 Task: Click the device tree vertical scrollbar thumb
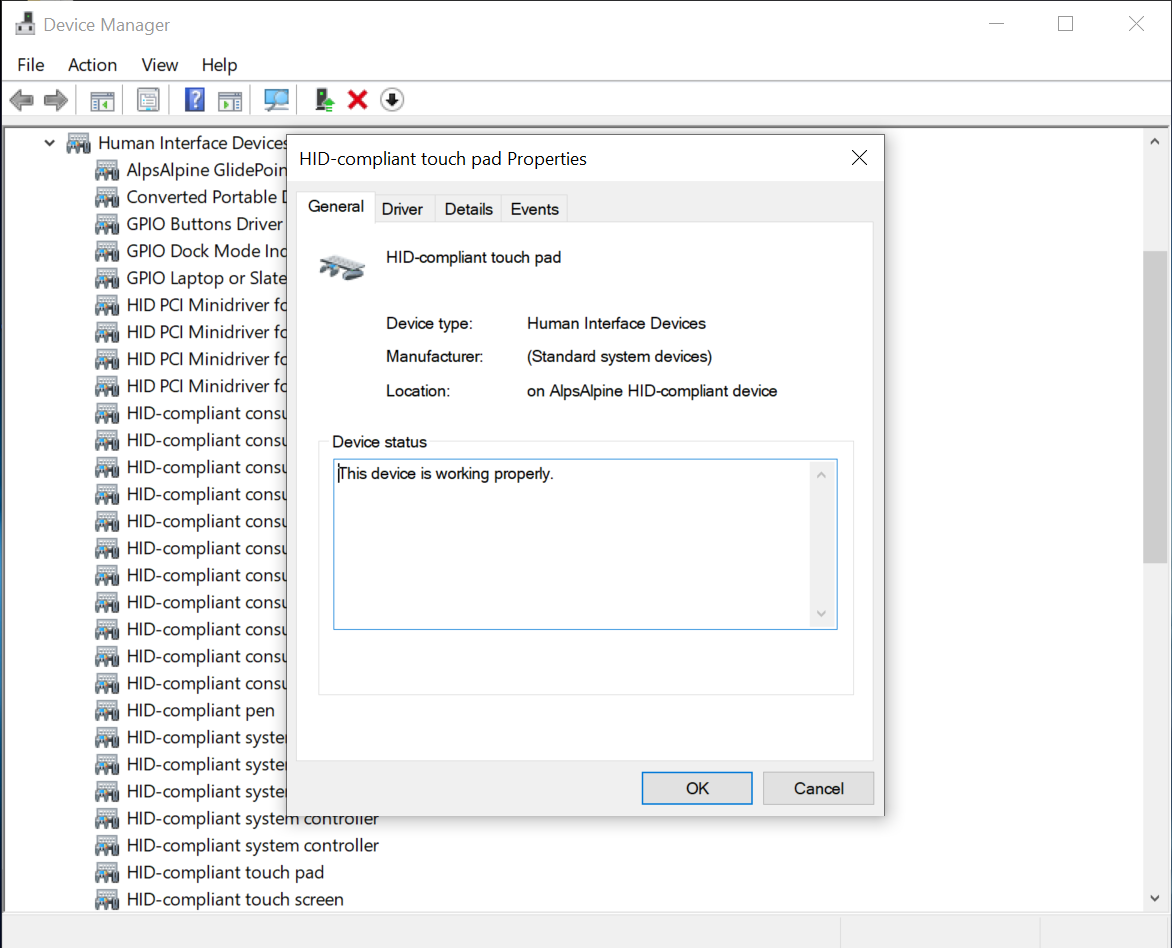click(x=1155, y=405)
